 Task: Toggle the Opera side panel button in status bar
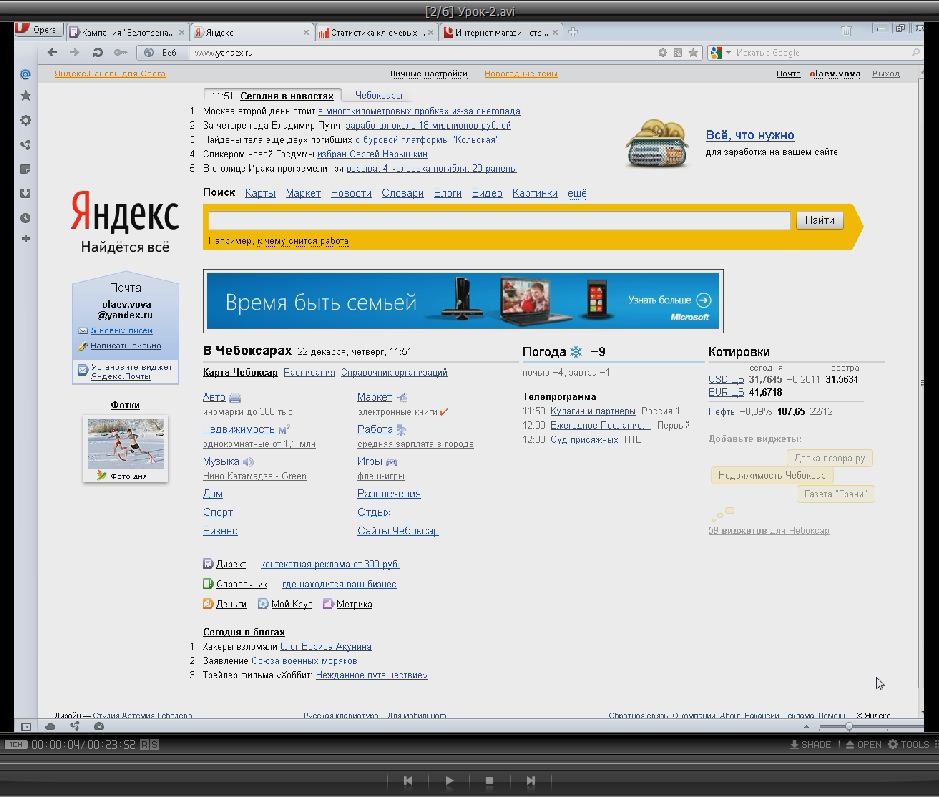(26, 726)
